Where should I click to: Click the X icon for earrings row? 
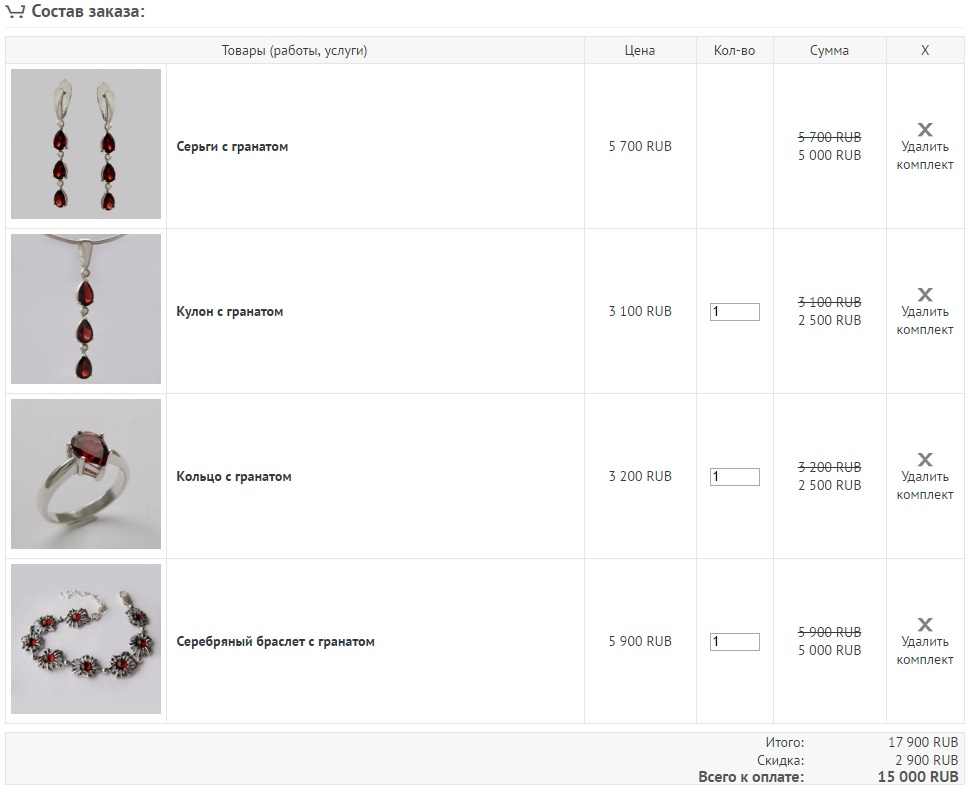click(925, 130)
